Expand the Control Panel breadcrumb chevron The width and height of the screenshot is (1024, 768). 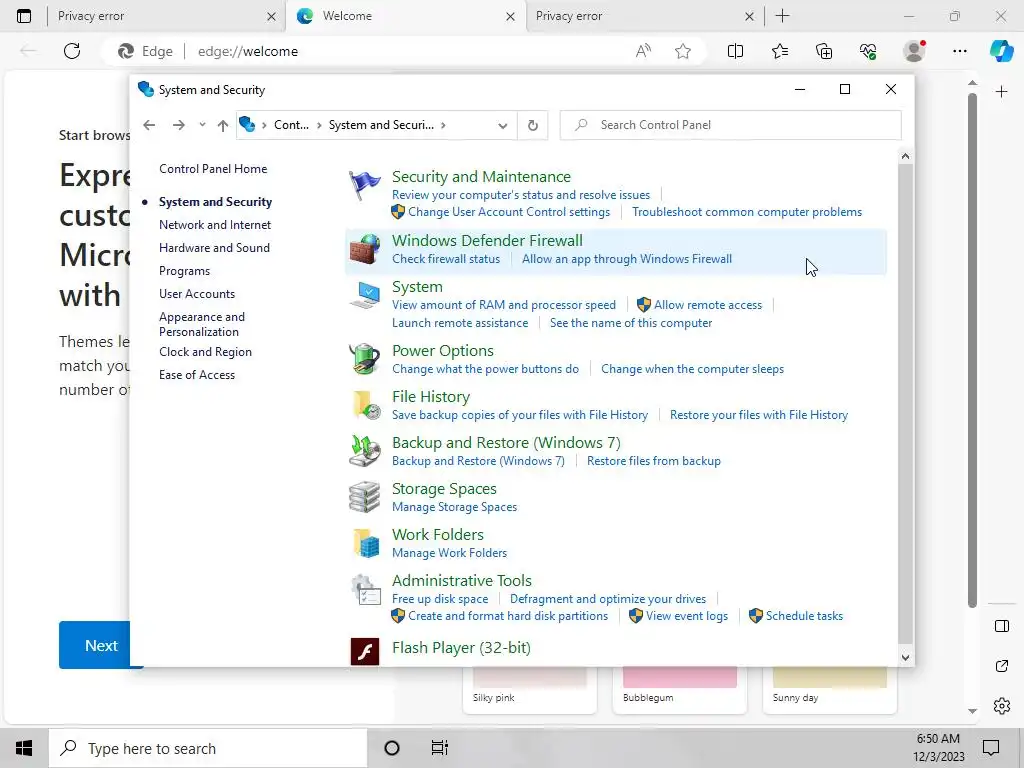[x=319, y=125]
